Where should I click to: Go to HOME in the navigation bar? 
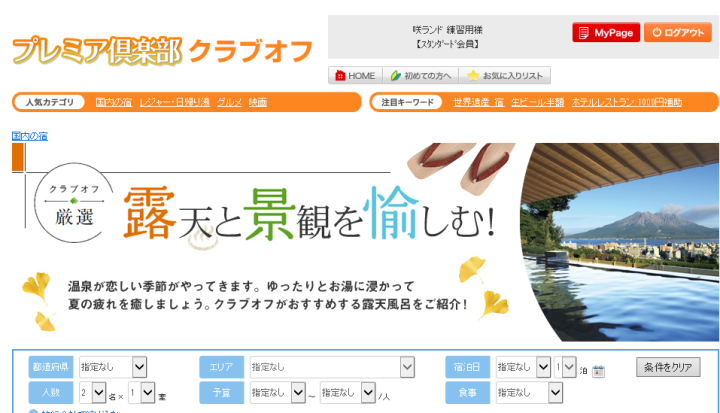[355, 76]
